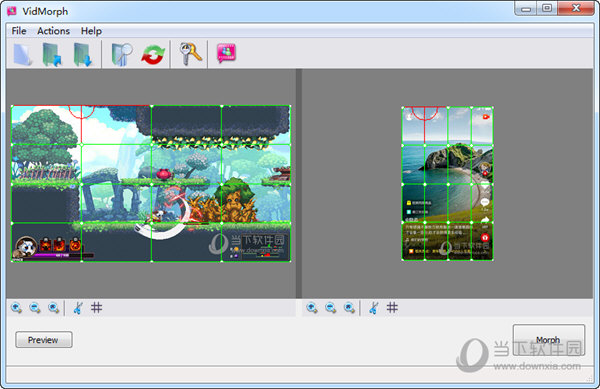Click the pink community chat icon
This screenshot has height=389, width=600.
pyautogui.click(x=226, y=53)
